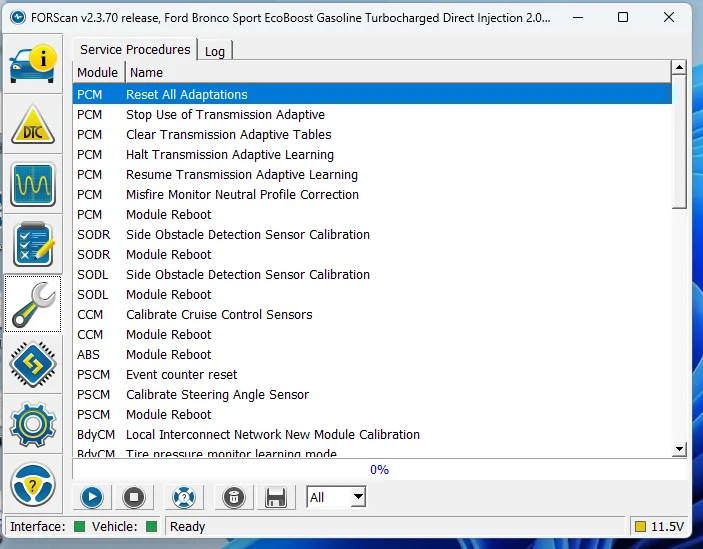Open the gear settings section
The width and height of the screenshot is (703, 549).
33,425
